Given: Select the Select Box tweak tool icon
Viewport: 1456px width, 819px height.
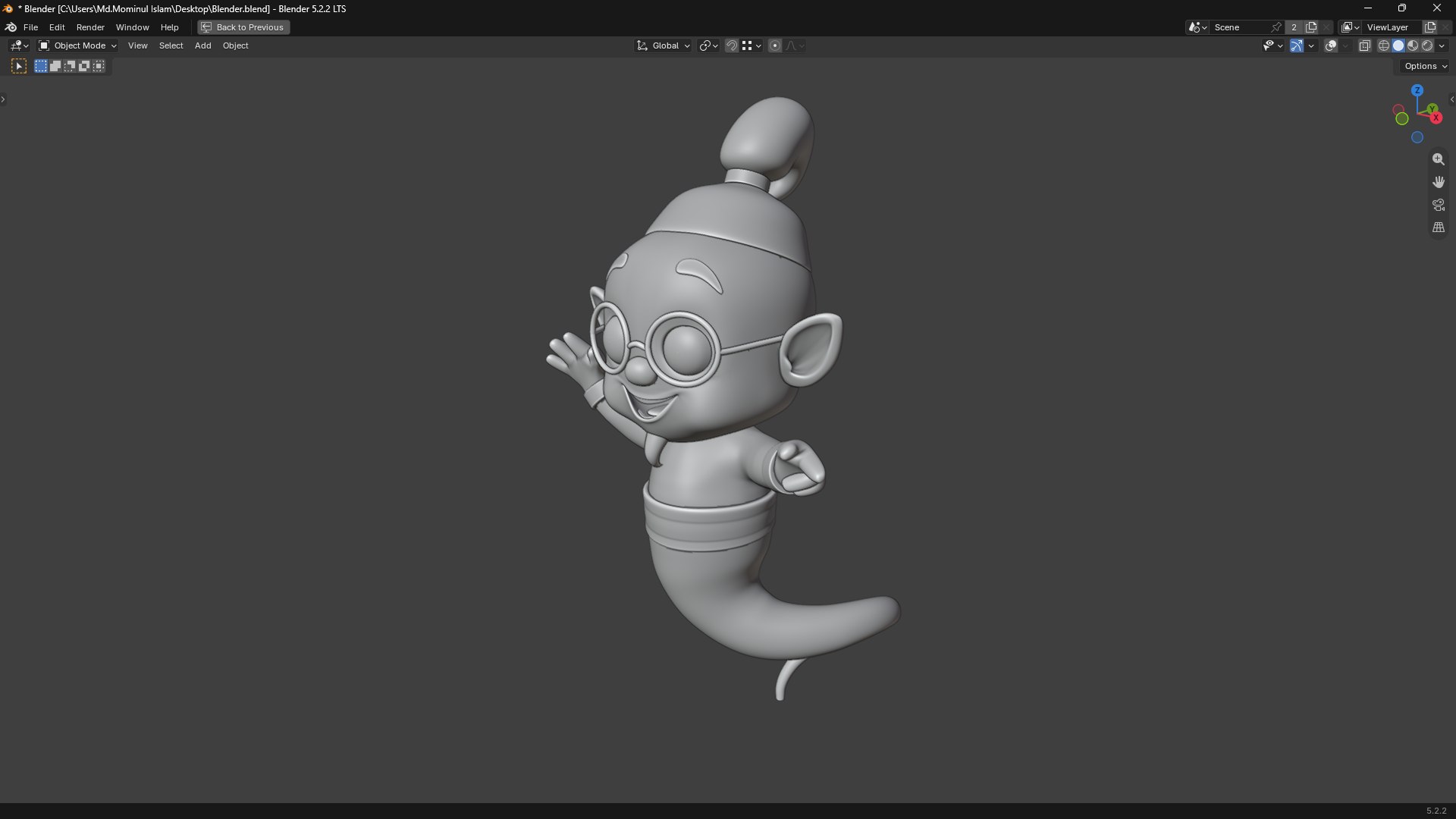Looking at the screenshot, I should pos(19,67).
